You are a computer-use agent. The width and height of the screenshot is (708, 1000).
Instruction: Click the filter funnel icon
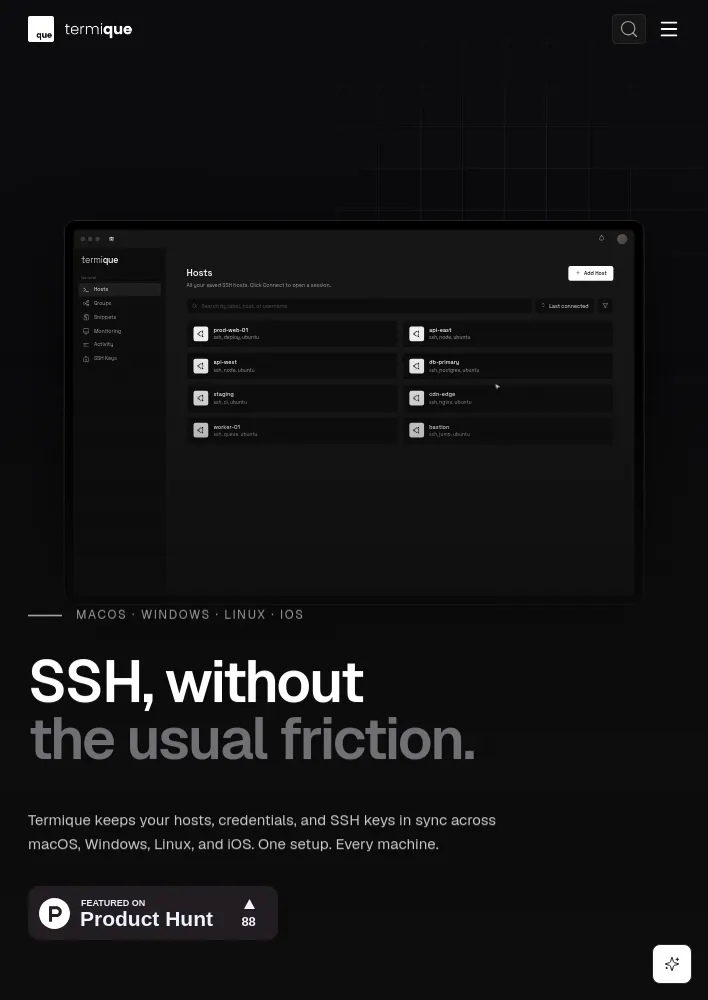605,306
